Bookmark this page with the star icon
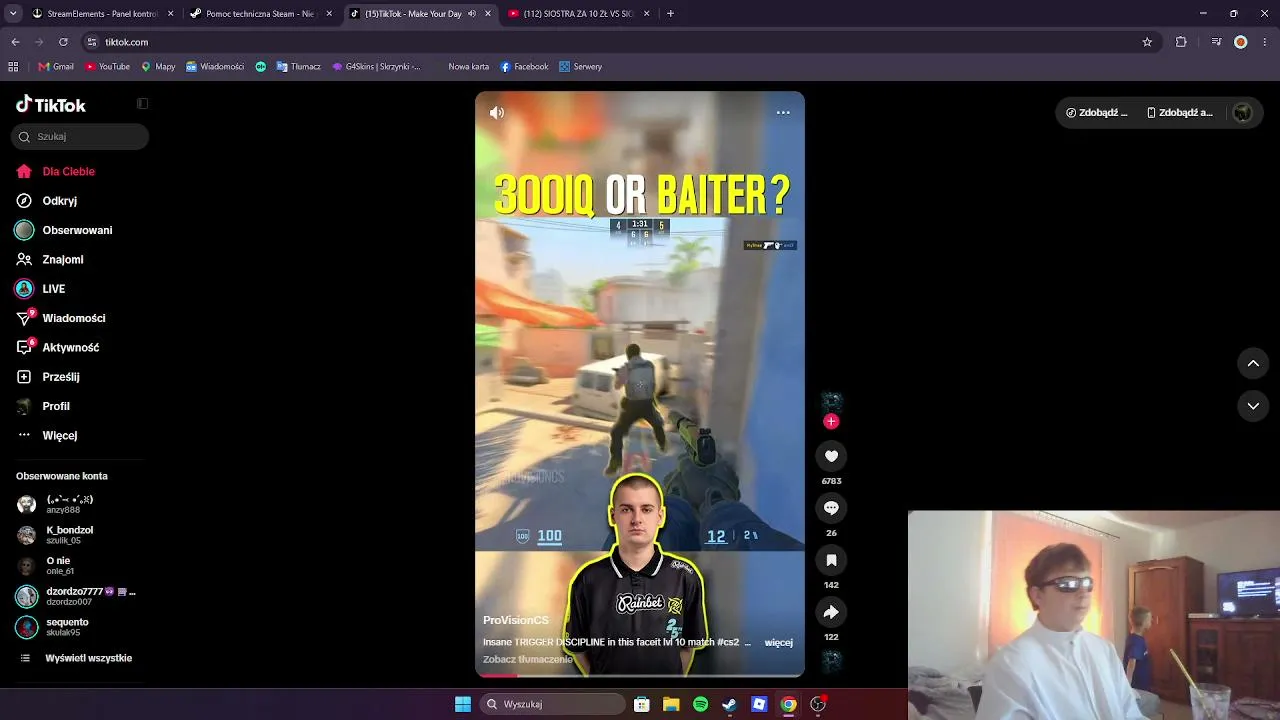Image resolution: width=1280 pixels, height=720 pixels. (1147, 42)
